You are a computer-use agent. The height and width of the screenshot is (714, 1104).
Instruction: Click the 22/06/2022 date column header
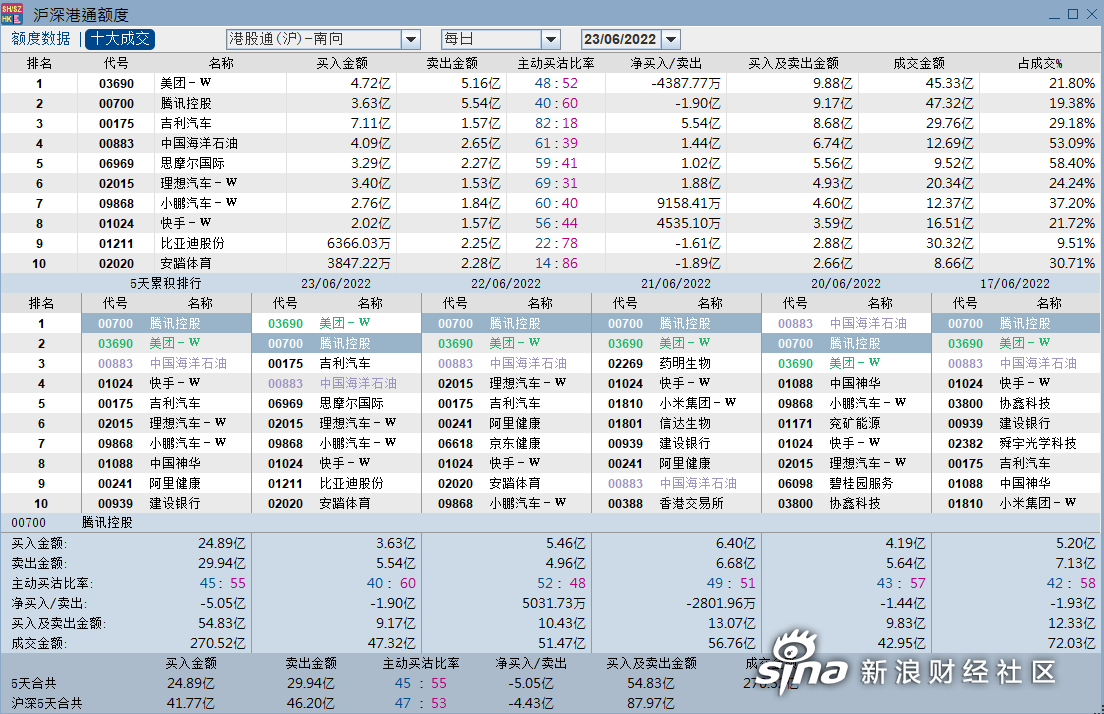[x=506, y=283]
